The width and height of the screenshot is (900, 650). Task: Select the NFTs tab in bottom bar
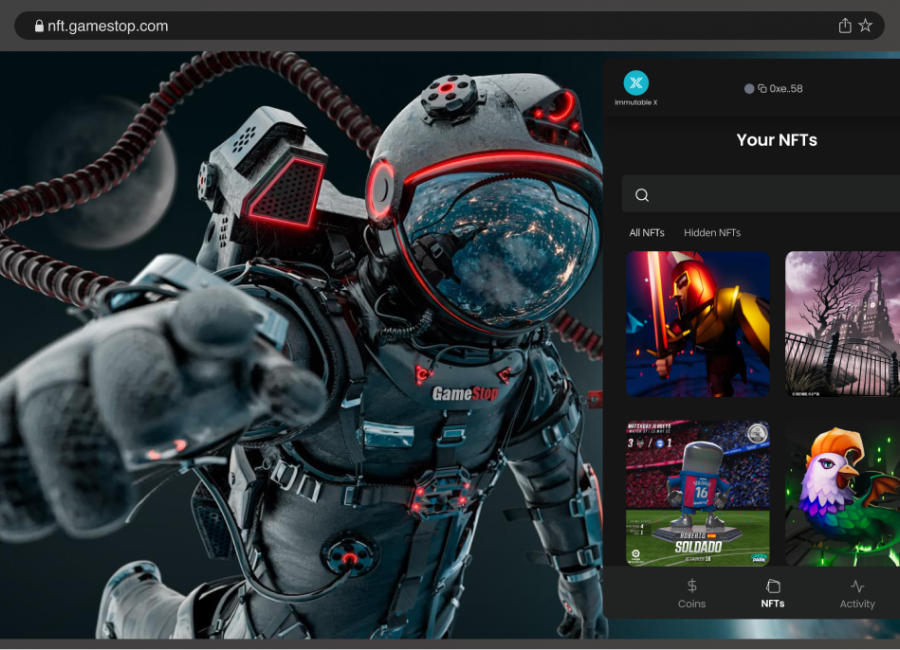tap(772, 593)
